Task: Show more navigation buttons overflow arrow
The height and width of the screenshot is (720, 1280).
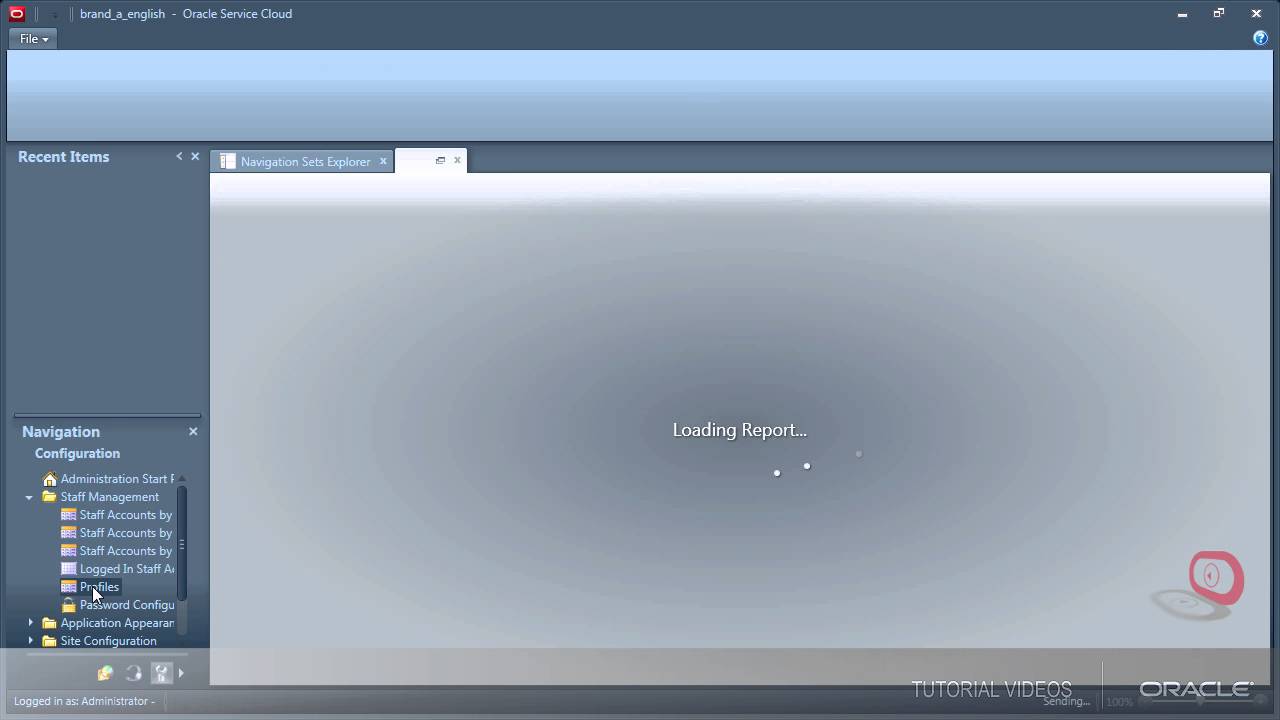Action: [181, 673]
